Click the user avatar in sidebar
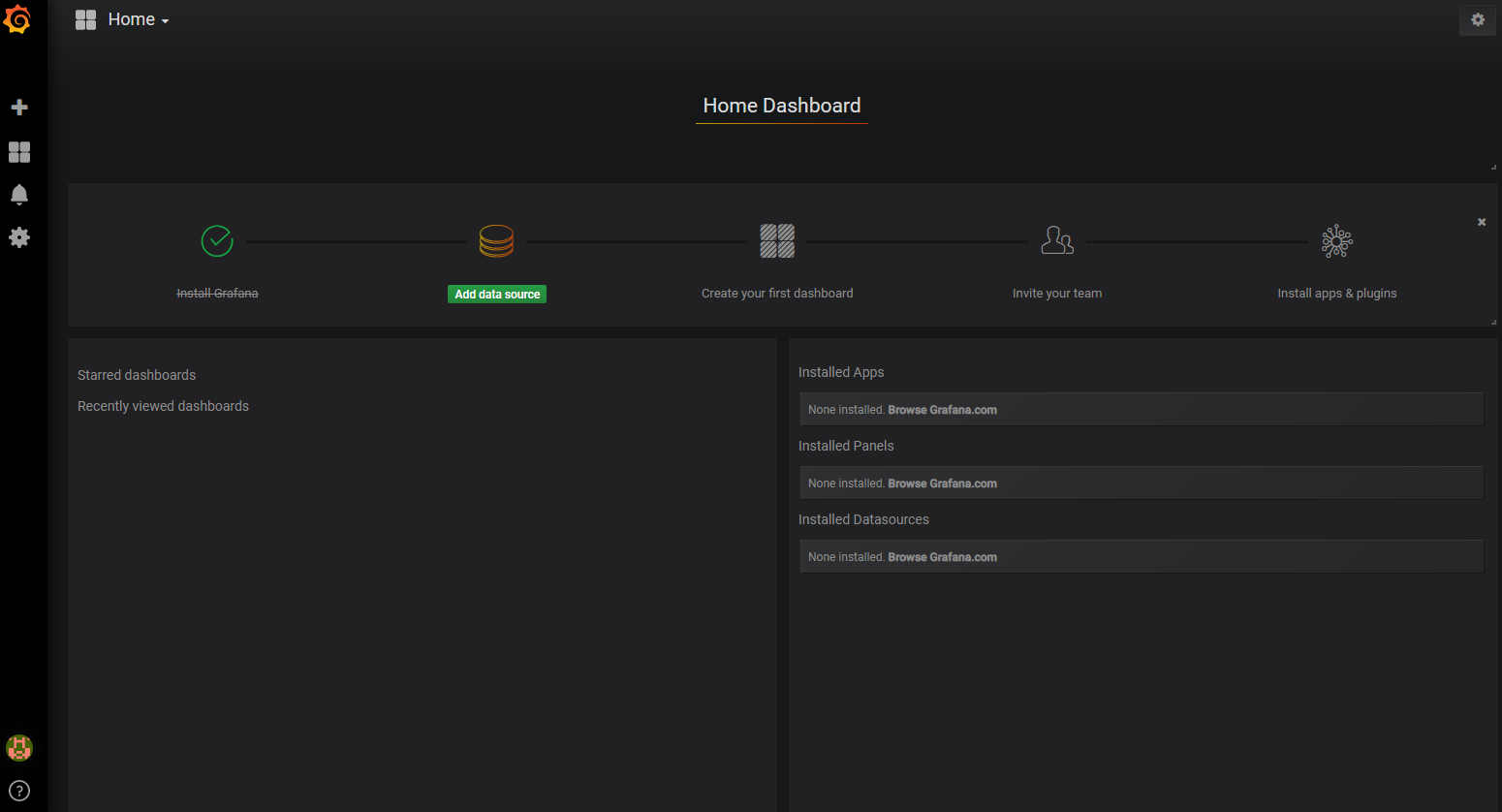 coord(19,747)
